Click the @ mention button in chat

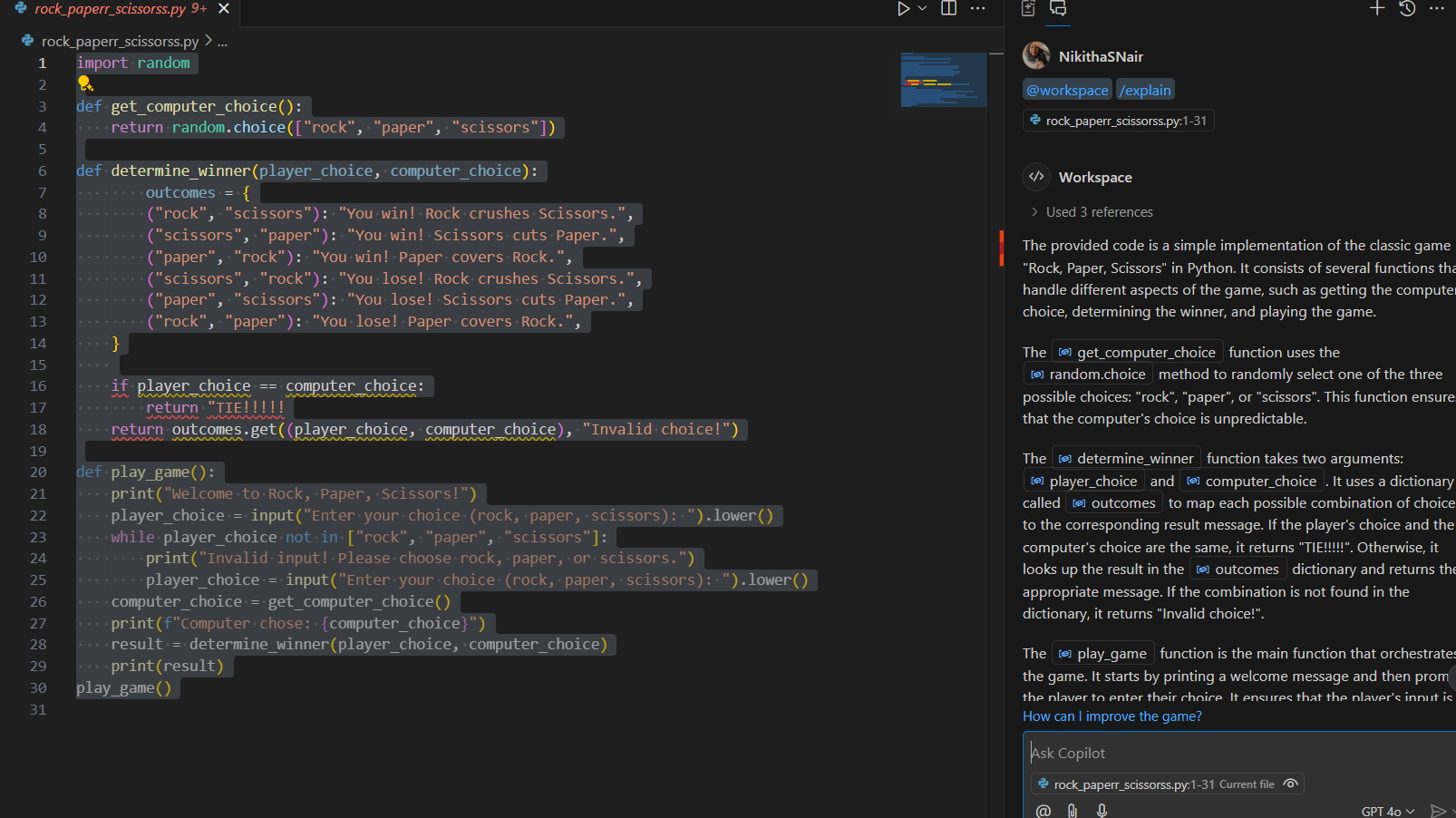(1043, 811)
